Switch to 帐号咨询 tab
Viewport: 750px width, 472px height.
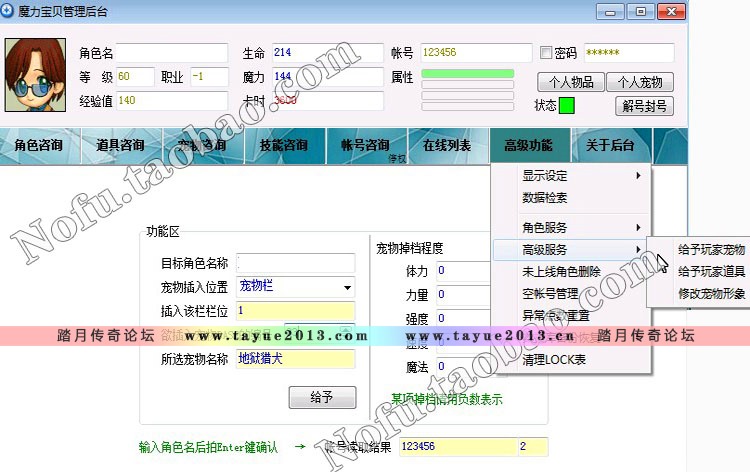365,145
